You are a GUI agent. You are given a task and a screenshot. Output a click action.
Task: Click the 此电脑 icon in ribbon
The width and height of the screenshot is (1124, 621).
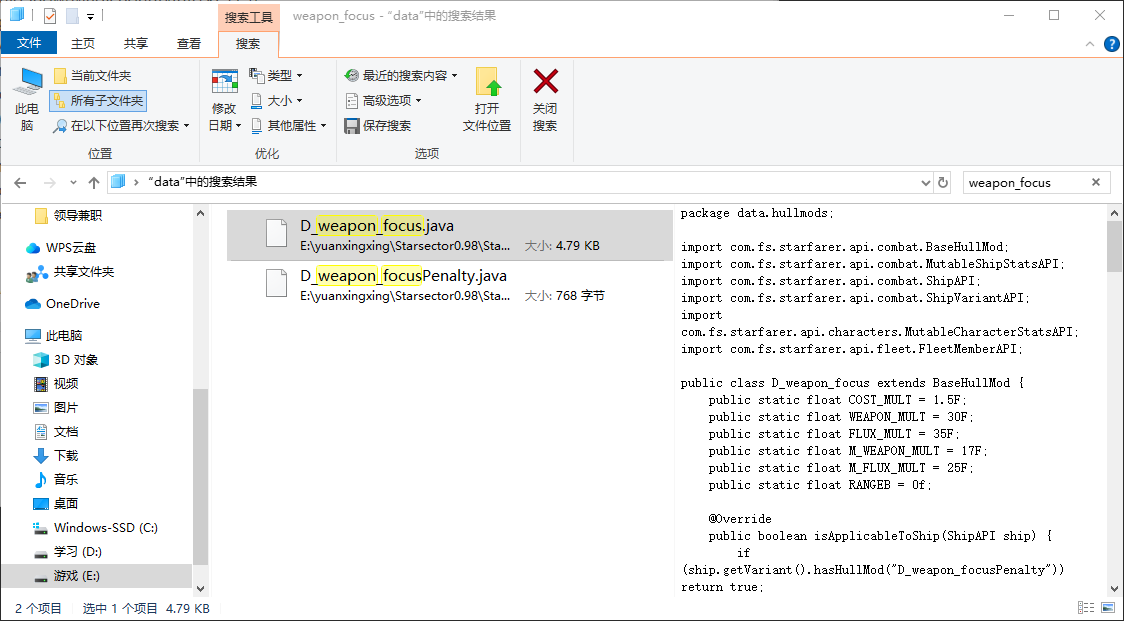coord(27,82)
